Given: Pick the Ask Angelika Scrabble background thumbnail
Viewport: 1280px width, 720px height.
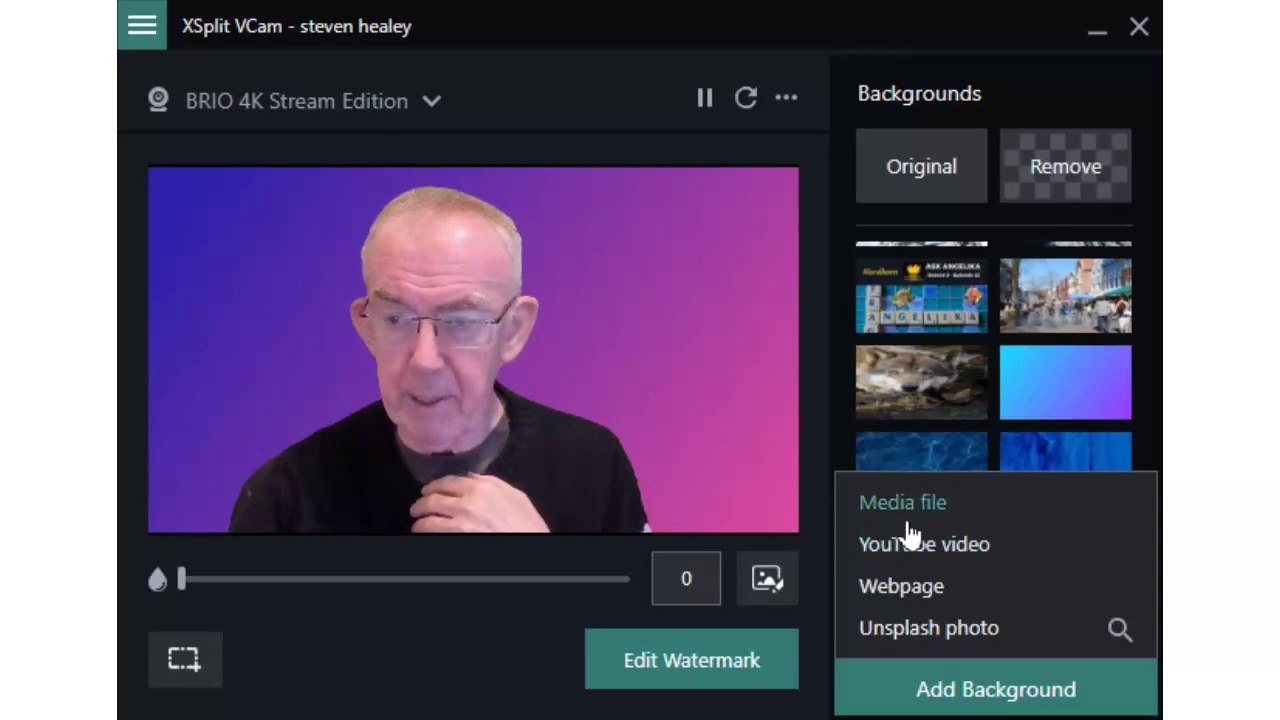Looking at the screenshot, I should (921, 295).
